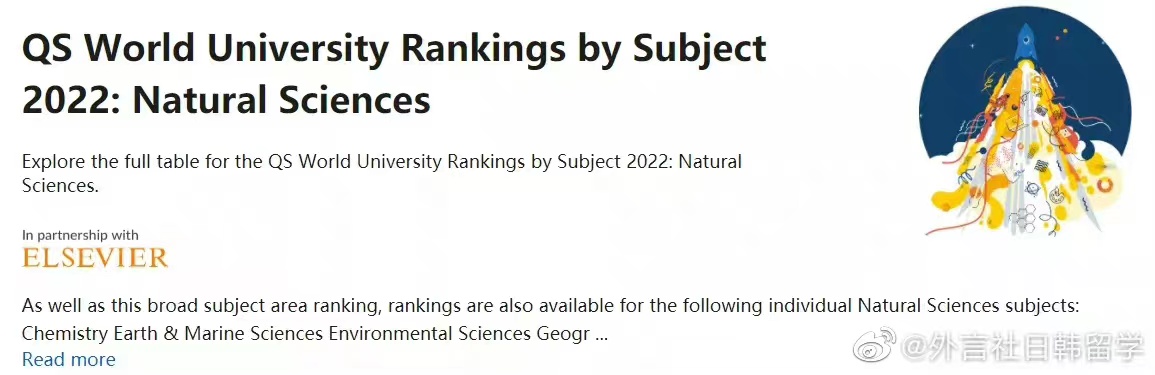Select the Environmental Sciences subject text
The image size is (1155, 375).
coord(428,334)
